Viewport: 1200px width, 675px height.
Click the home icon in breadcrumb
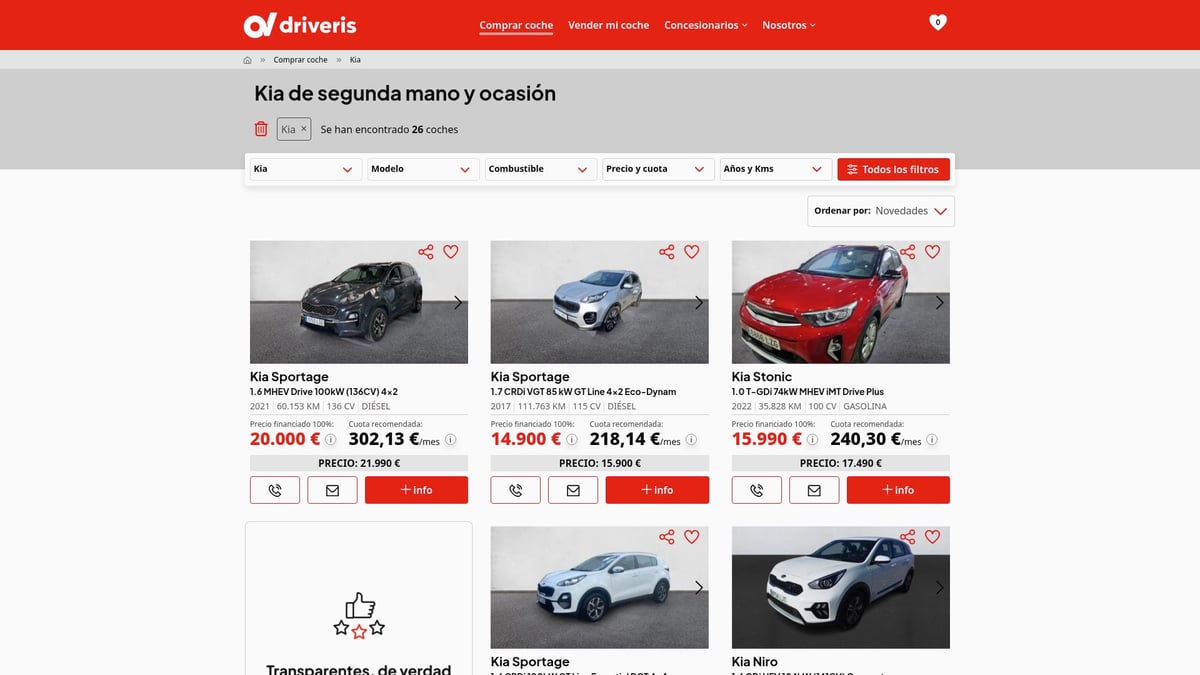pos(248,60)
